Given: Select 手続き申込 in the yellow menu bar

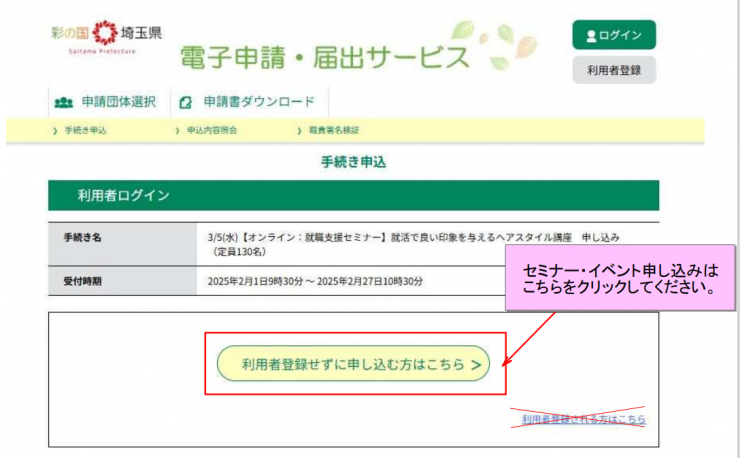Looking at the screenshot, I should click(85, 130).
